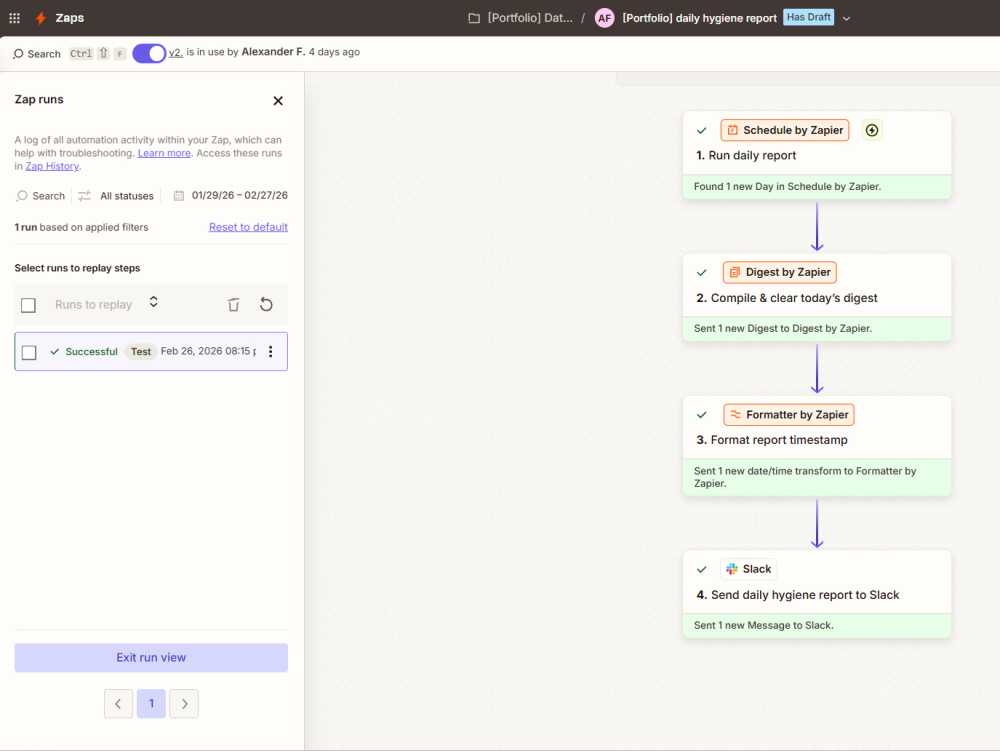Image resolution: width=1000 pixels, height=751 pixels.
Task: Click the Schedule by Zapier app badge
Action: pyautogui.click(x=785, y=130)
